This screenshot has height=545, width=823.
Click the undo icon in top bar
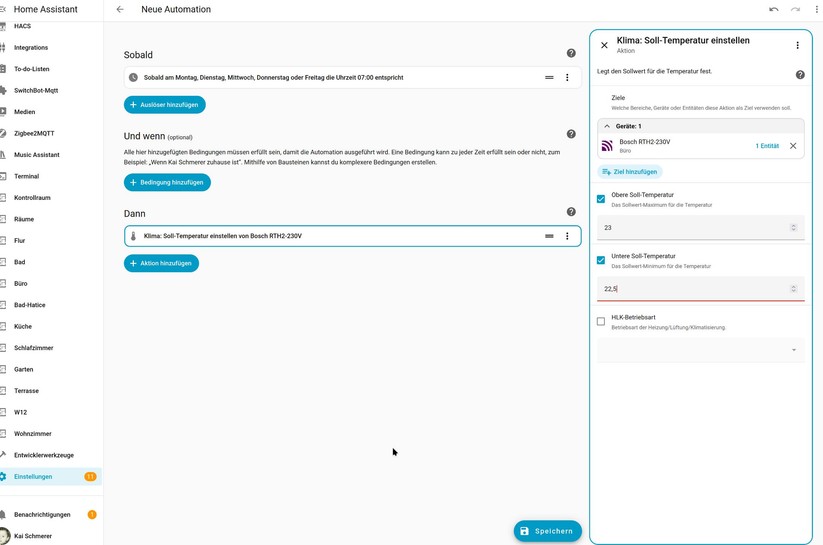click(x=774, y=9)
